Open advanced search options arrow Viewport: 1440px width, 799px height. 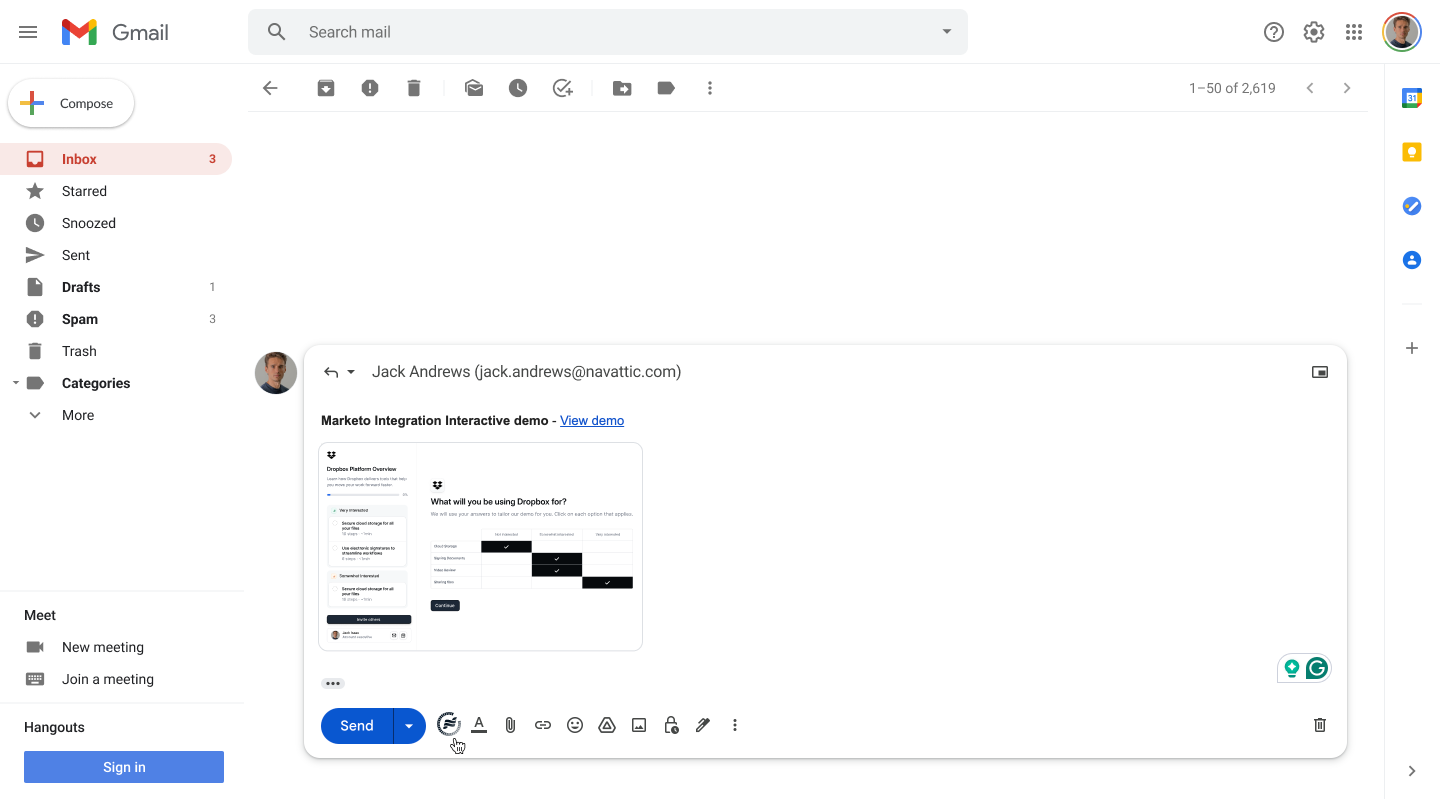[946, 31]
